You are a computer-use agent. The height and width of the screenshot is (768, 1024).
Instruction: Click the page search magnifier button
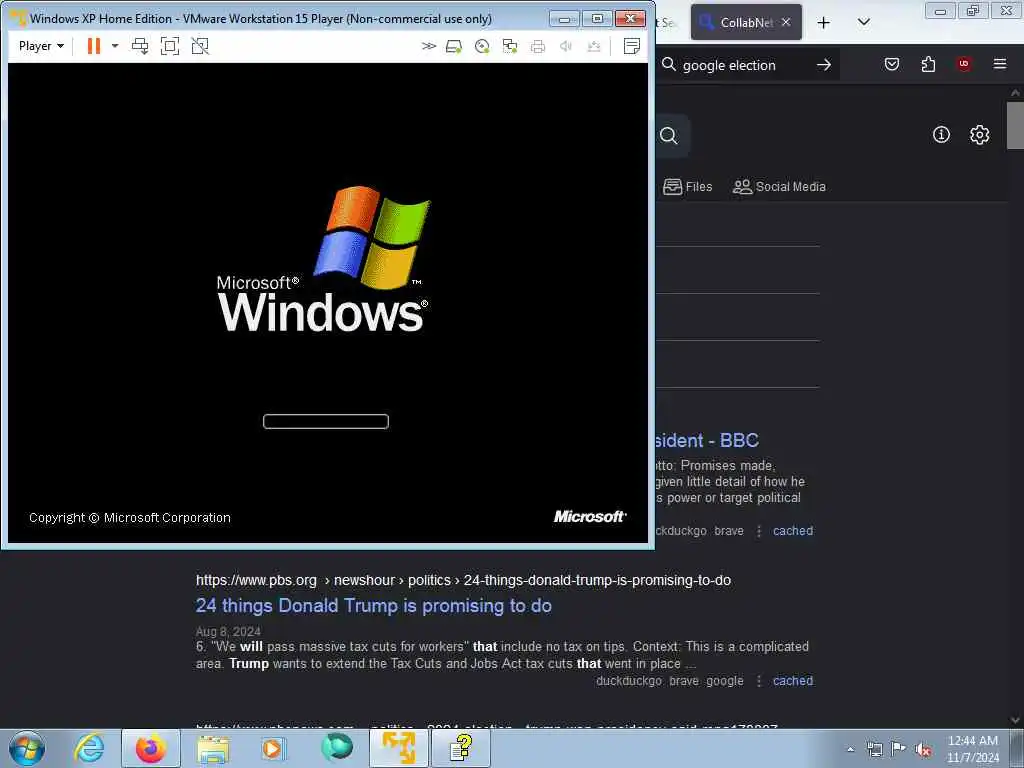[669, 135]
